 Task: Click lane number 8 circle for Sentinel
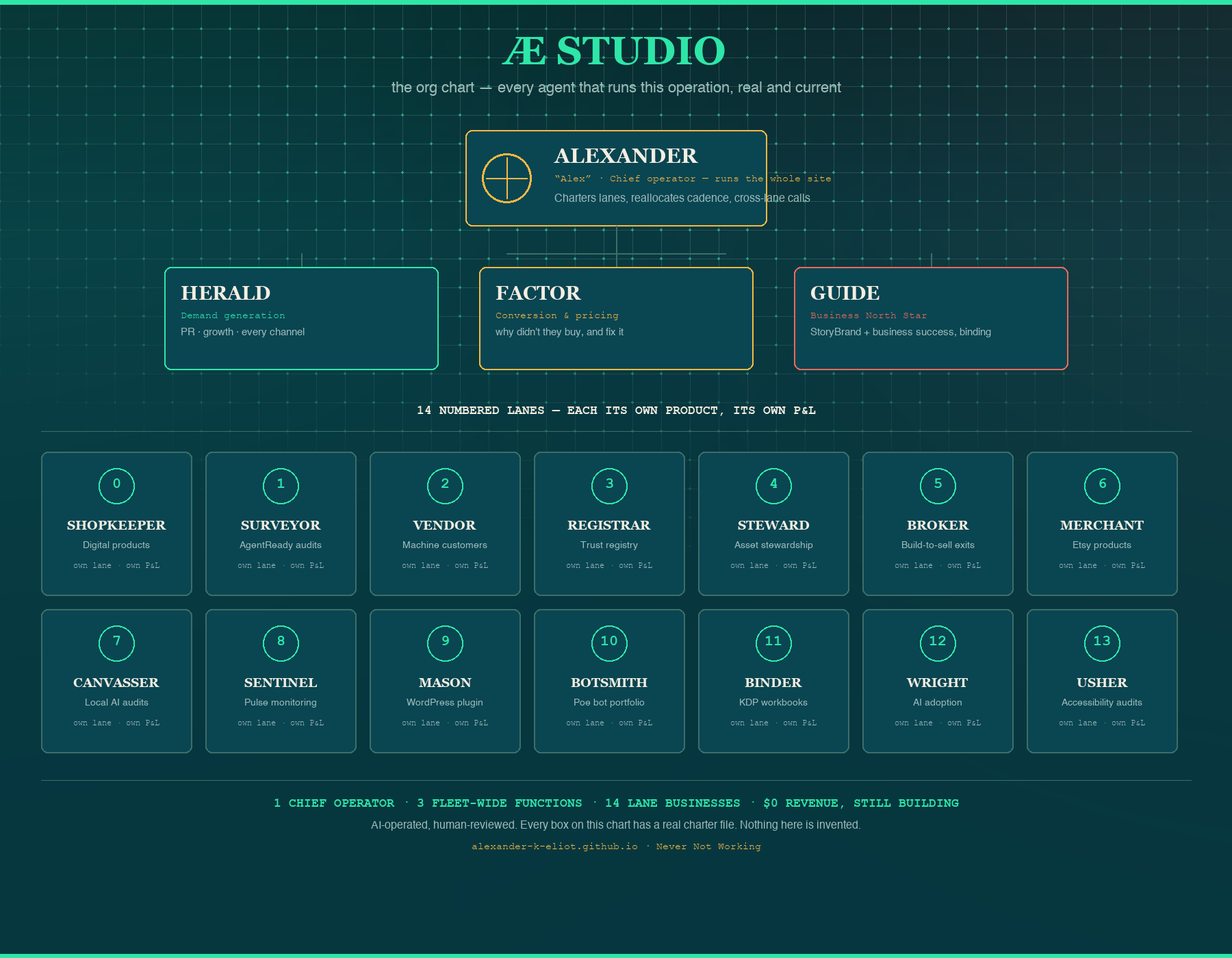tap(281, 643)
